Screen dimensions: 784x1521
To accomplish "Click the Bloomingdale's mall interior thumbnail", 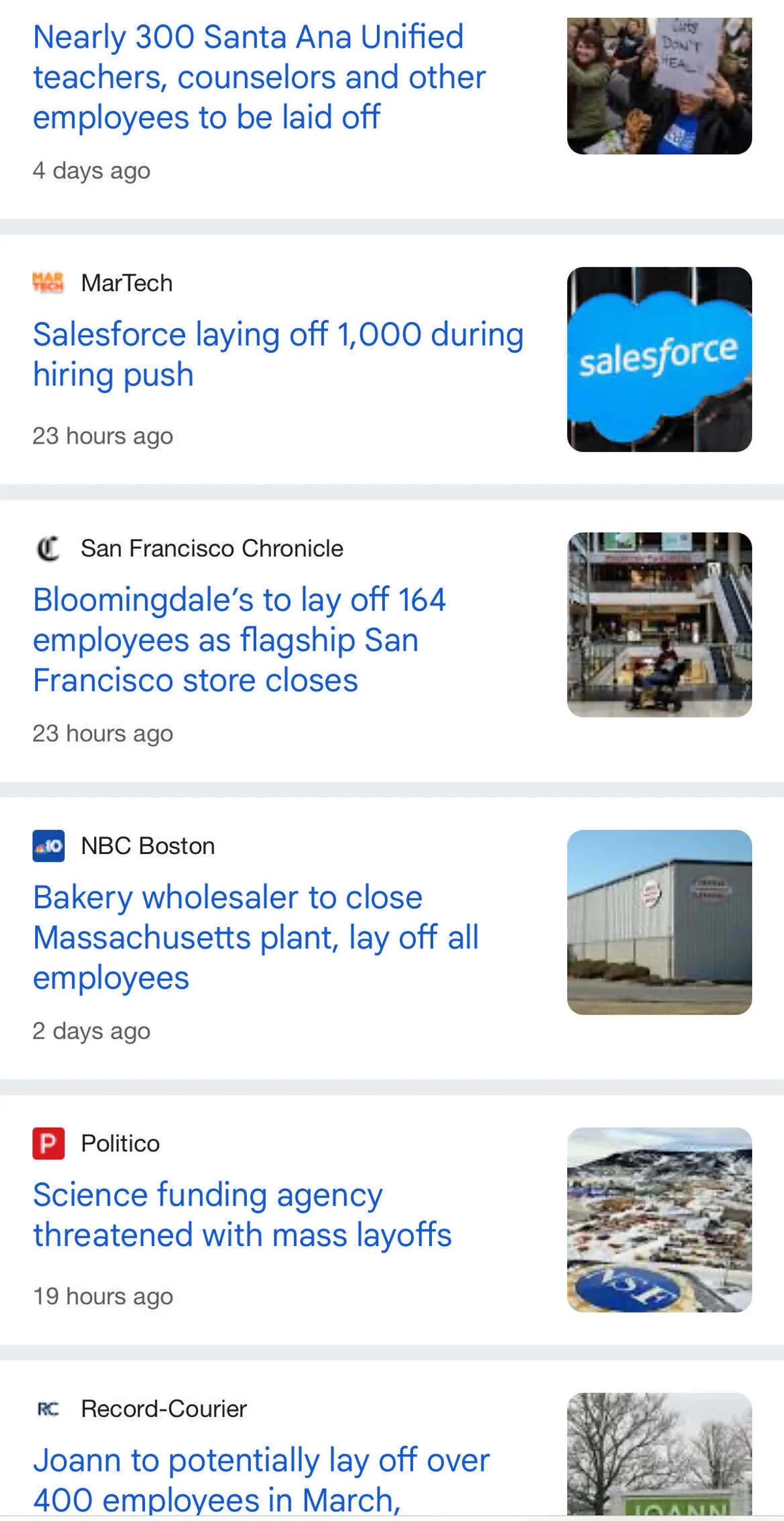I will (659, 625).
